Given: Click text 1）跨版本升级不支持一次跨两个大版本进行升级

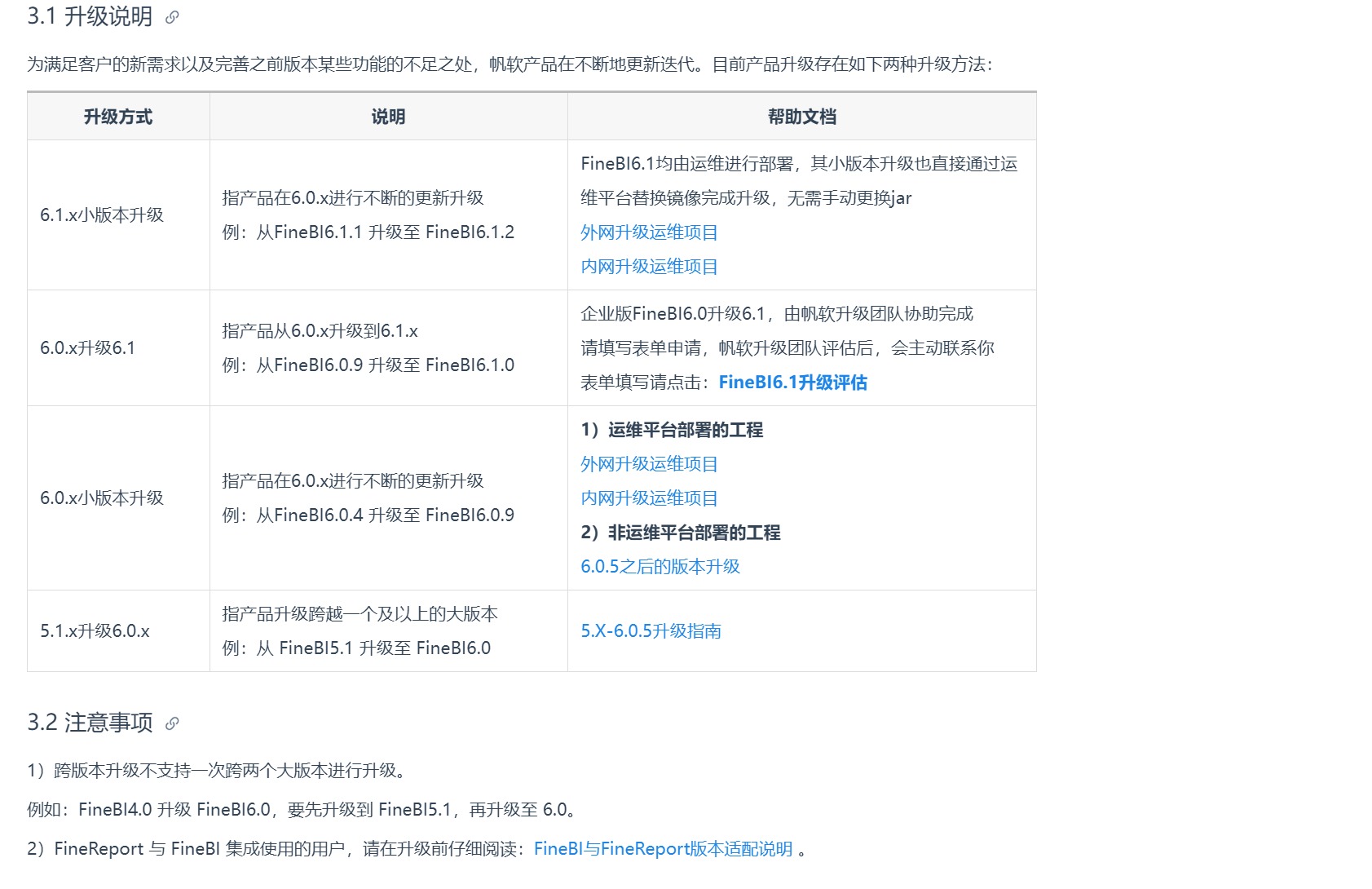Looking at the screenshot, I should tap(217, 771).
